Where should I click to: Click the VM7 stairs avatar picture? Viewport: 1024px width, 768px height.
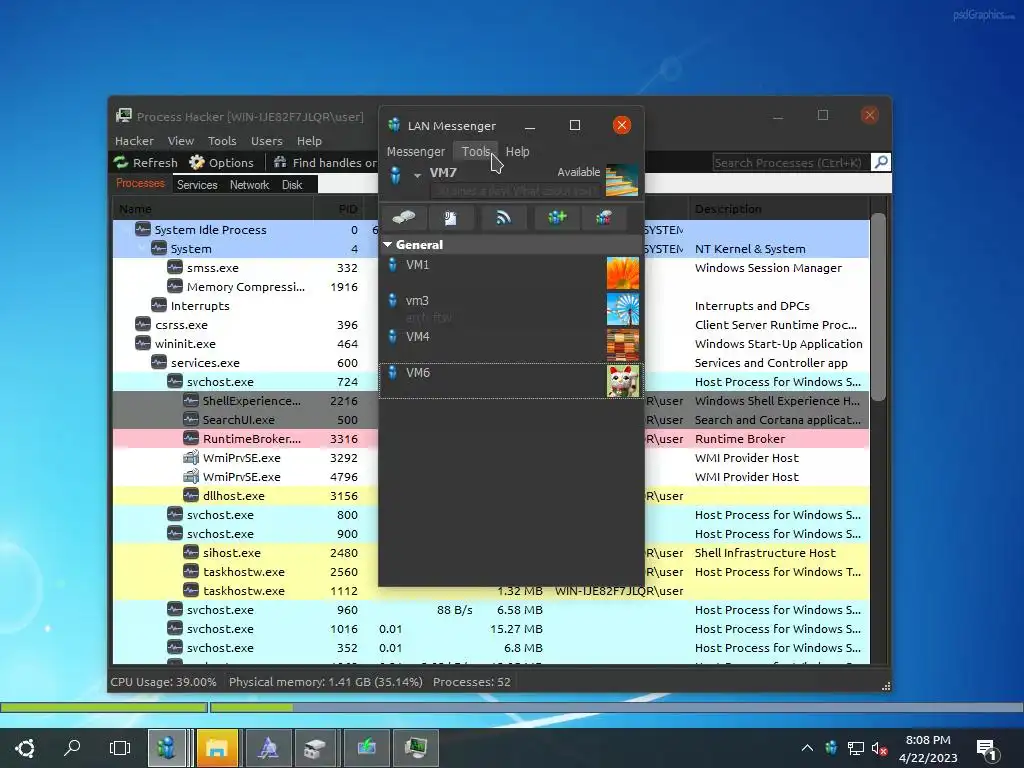click(622, 180)
